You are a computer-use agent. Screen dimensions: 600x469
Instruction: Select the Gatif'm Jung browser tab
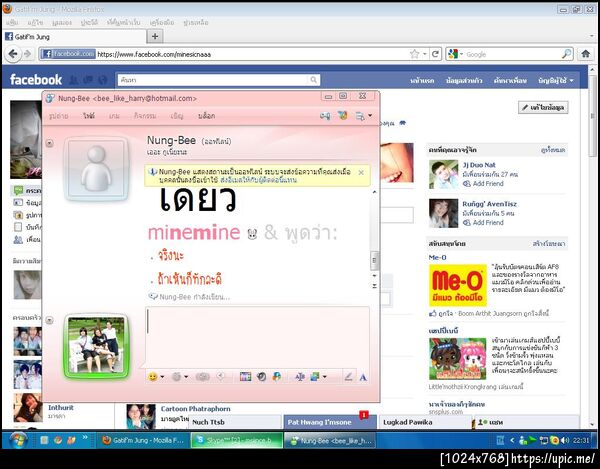point(75,37)
